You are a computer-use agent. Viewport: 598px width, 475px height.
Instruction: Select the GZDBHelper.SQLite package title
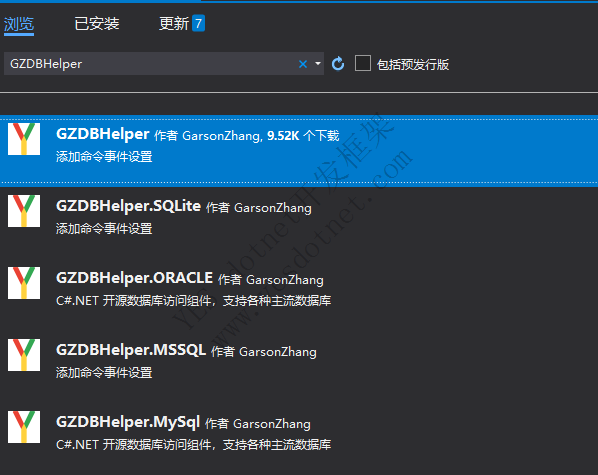129,206
